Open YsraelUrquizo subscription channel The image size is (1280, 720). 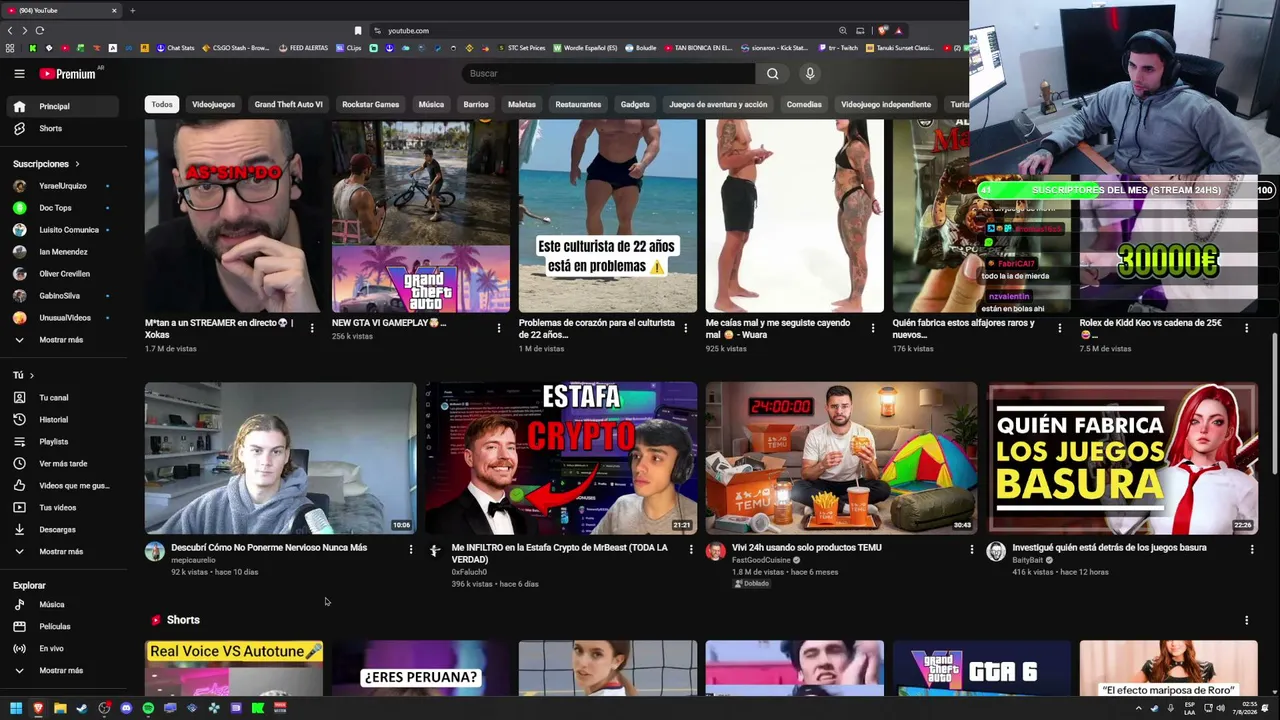click(x=64, y=186)
